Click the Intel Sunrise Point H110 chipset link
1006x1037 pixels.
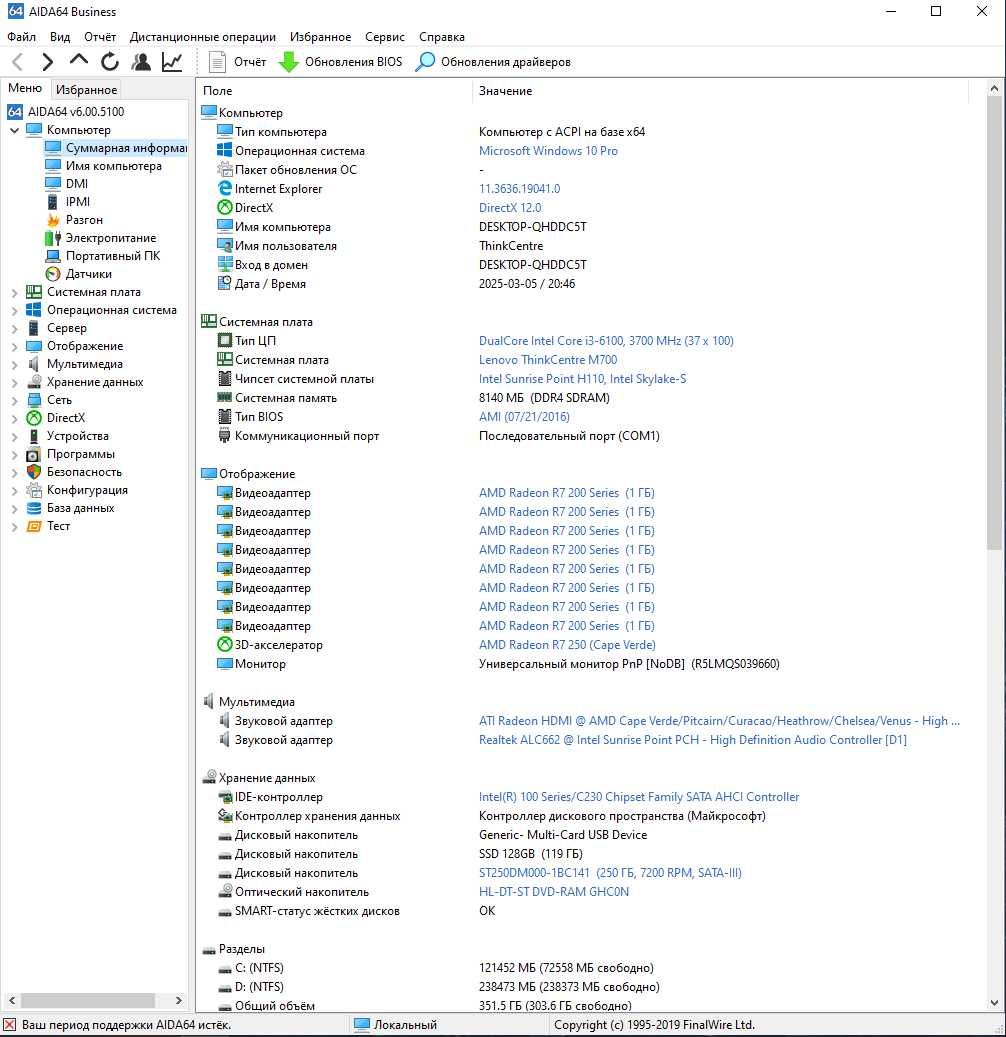coord(582,379)
